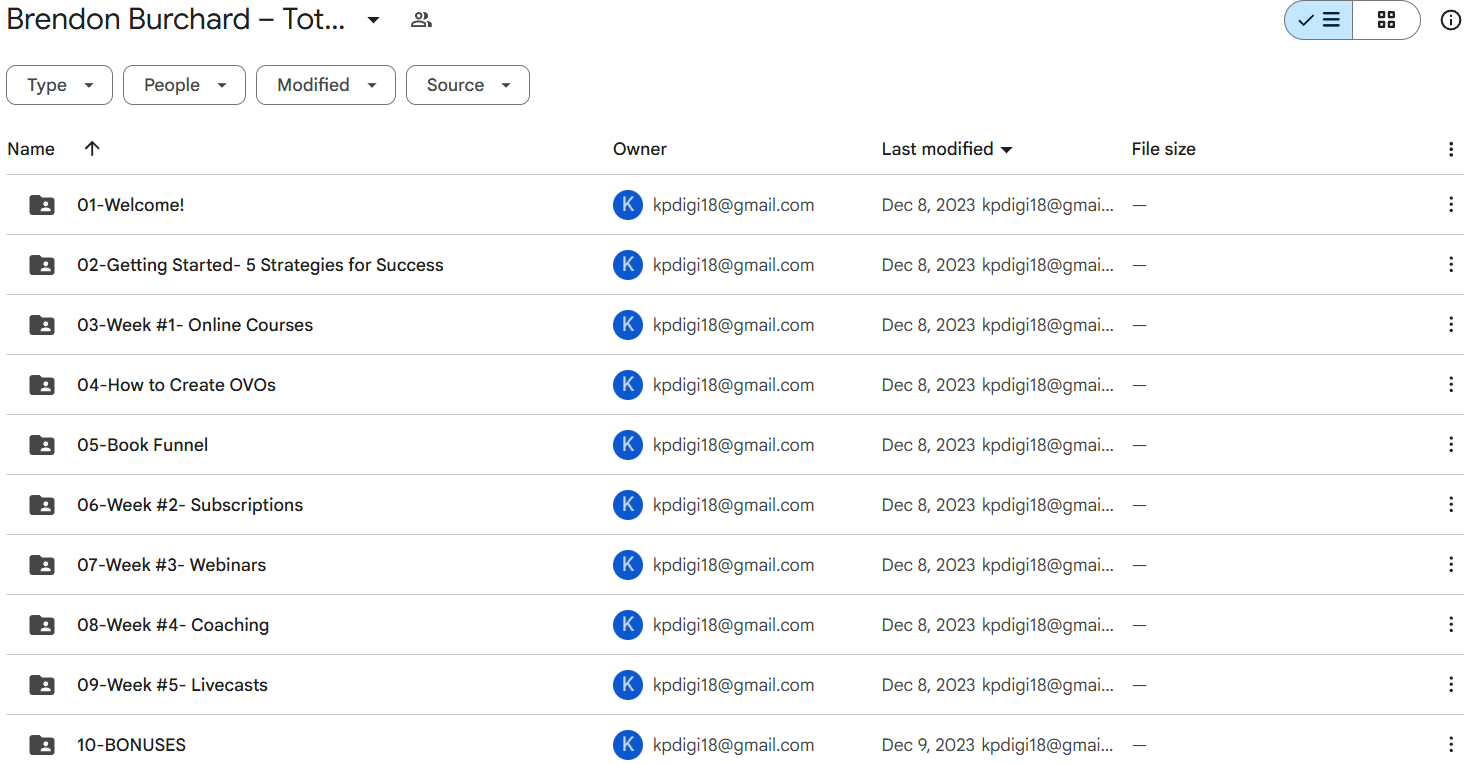Open more actions for 01-Welcome! folder
This screenshot has height=764, width=1464.
pyautogui.click(x=1450, y=205)
